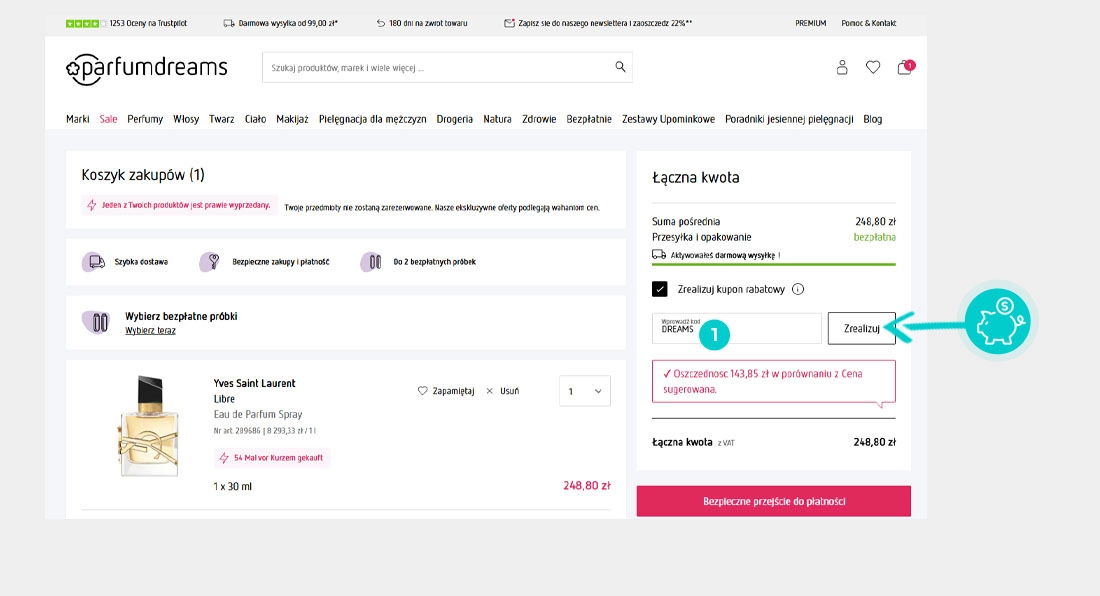Open the wishlist heart icon

pyautogui.click(x=873, y=67)
